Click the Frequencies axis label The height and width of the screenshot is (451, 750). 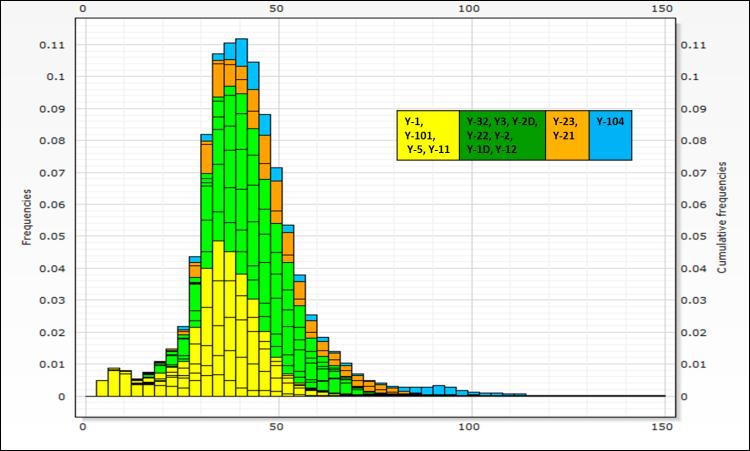pos(27,217)
